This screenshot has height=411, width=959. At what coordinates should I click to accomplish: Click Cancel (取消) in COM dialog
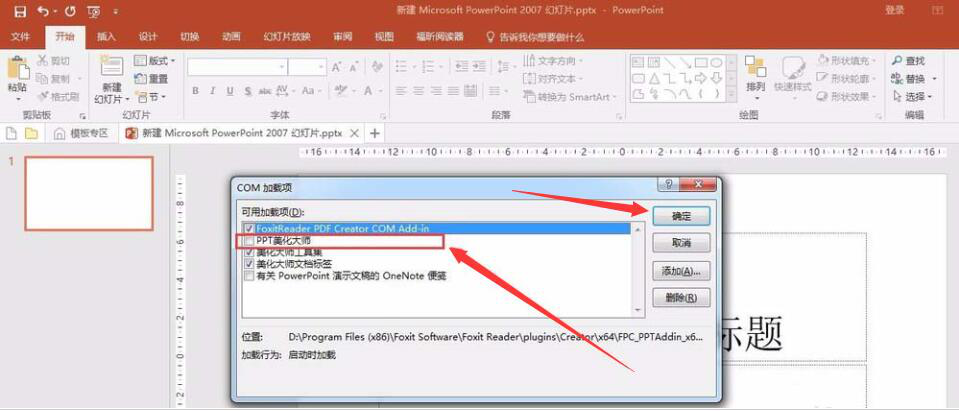pos(681,243)
